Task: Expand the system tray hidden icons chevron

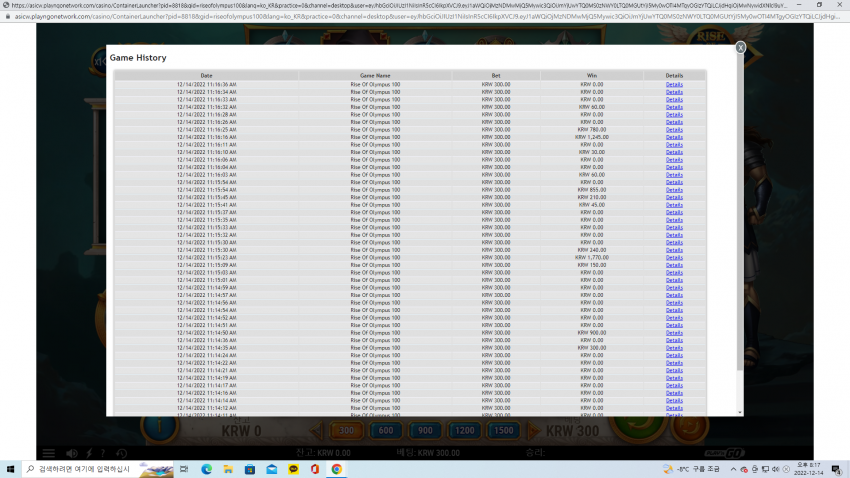Action: [733, 469]
